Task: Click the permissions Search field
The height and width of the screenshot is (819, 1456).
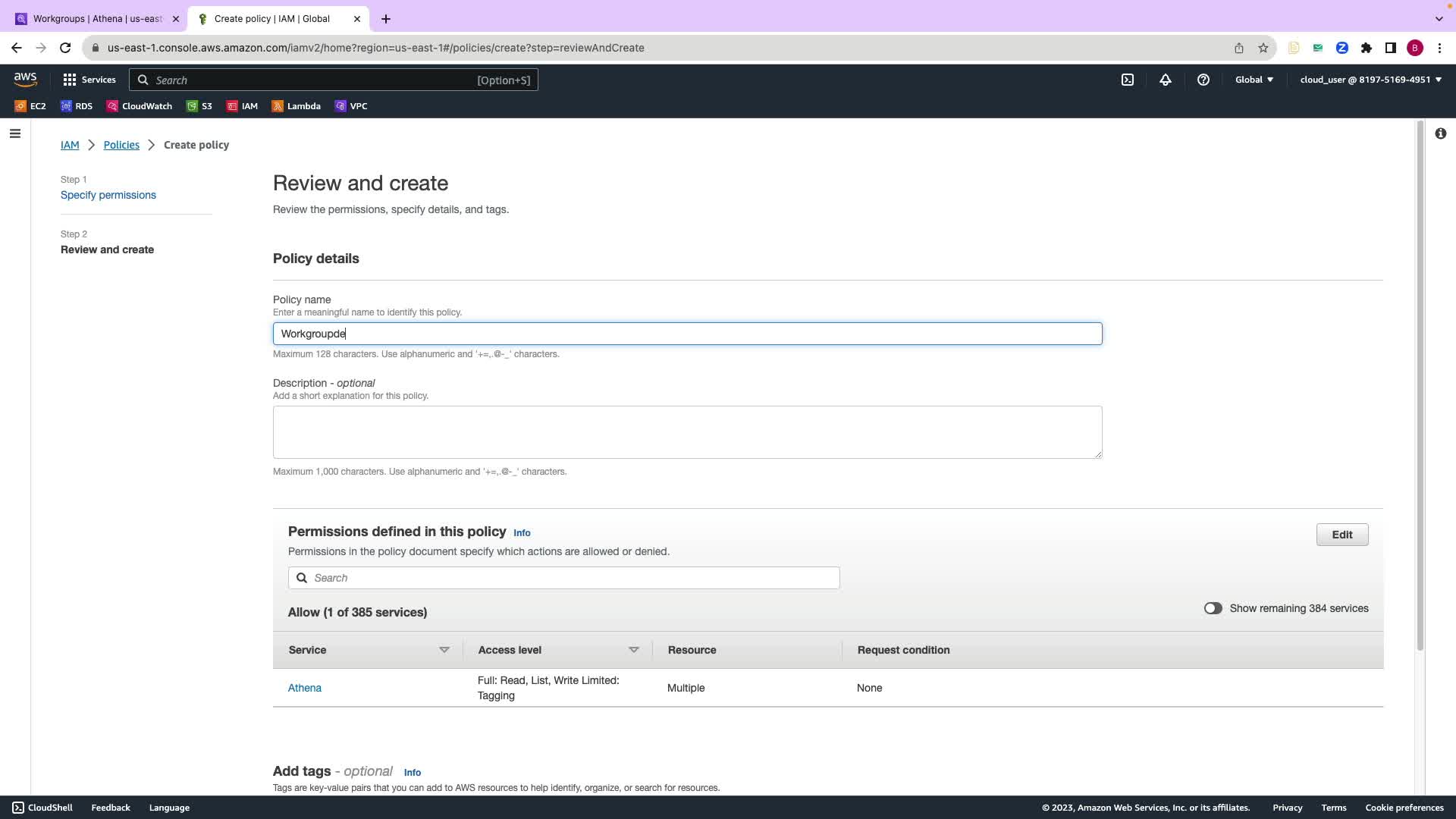Action: pos(564,578)
